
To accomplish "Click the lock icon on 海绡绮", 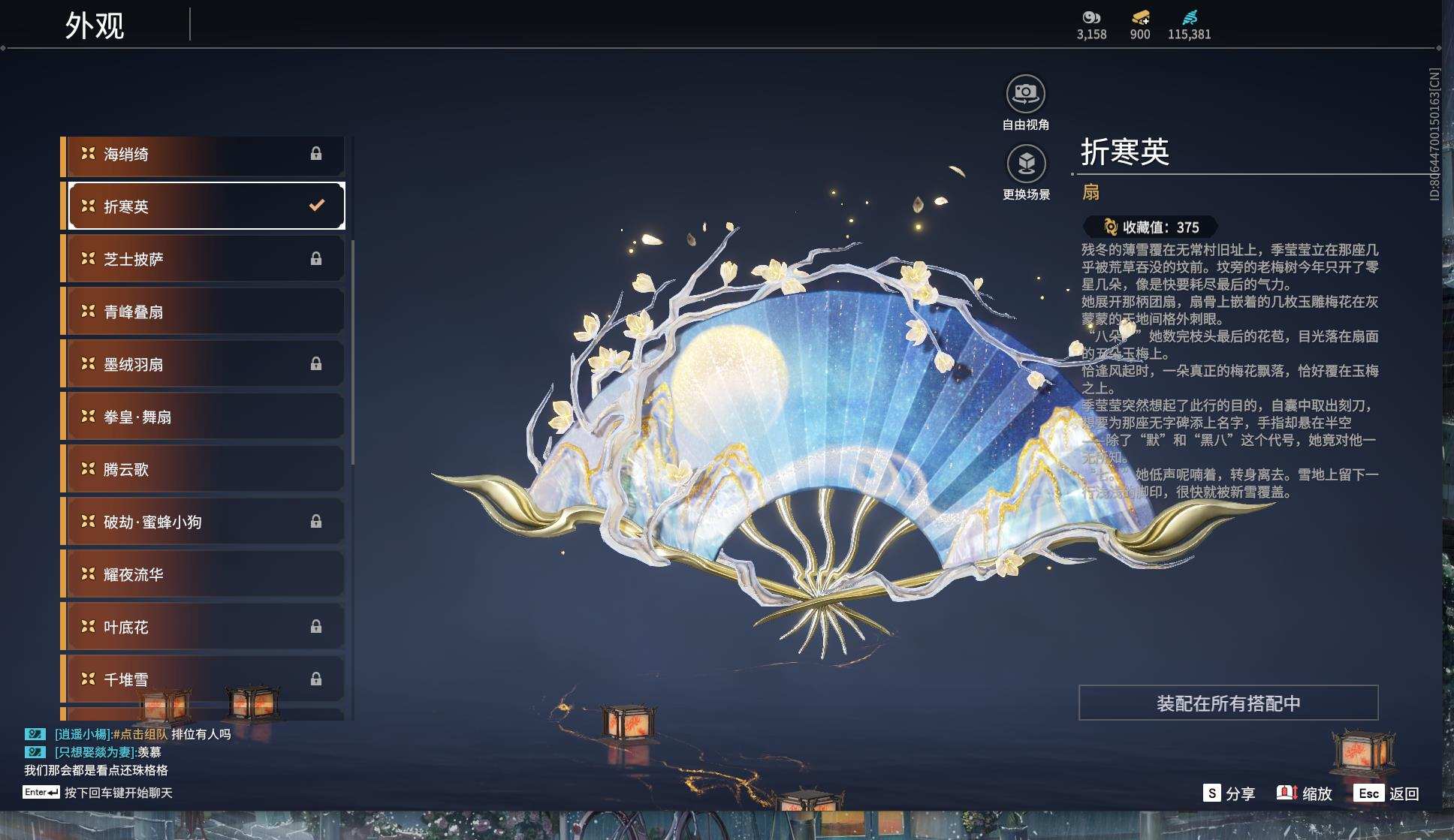I will point(316,153).
